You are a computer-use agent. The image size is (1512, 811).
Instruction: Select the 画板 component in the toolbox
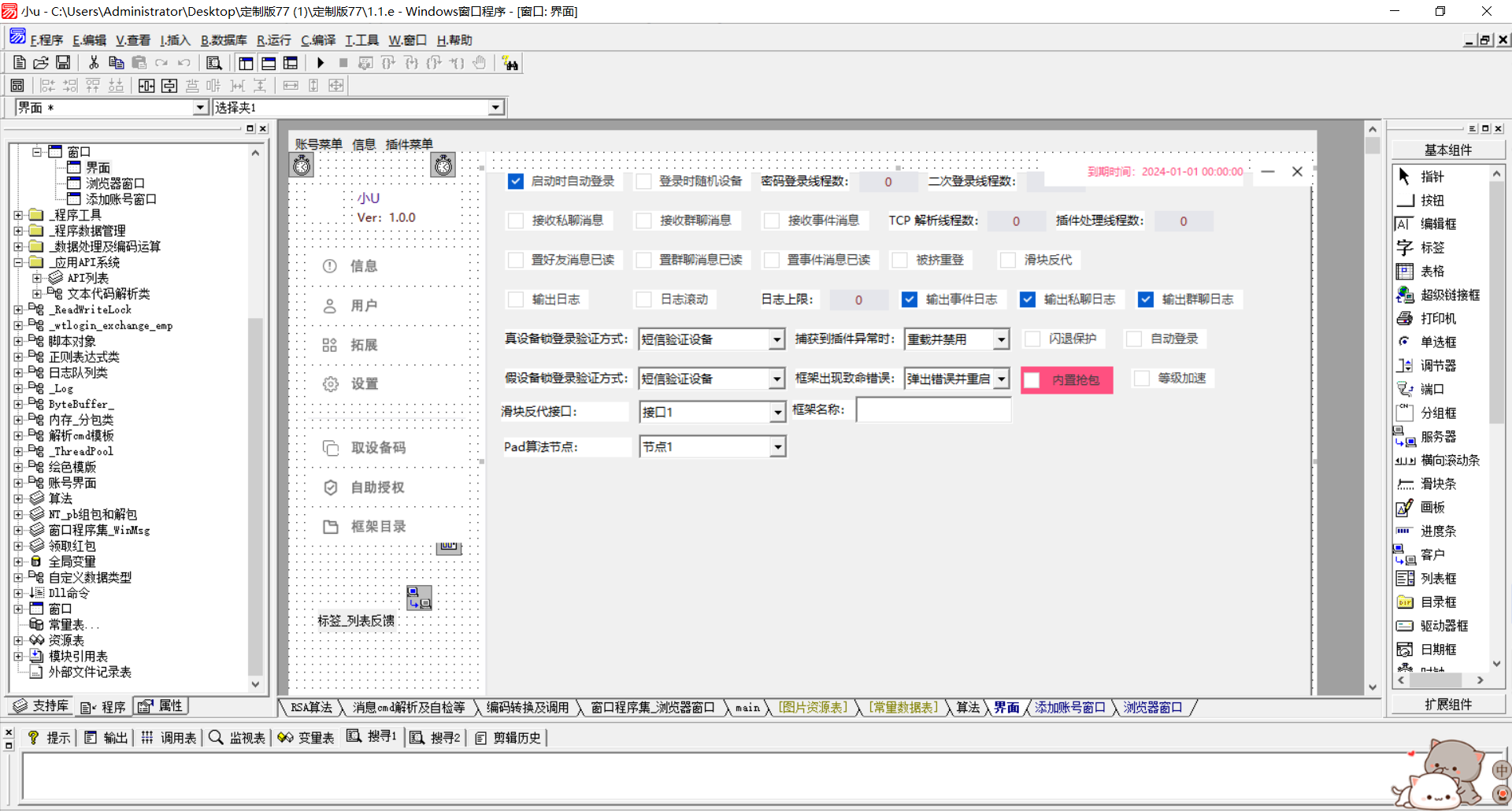[1432, 508]
